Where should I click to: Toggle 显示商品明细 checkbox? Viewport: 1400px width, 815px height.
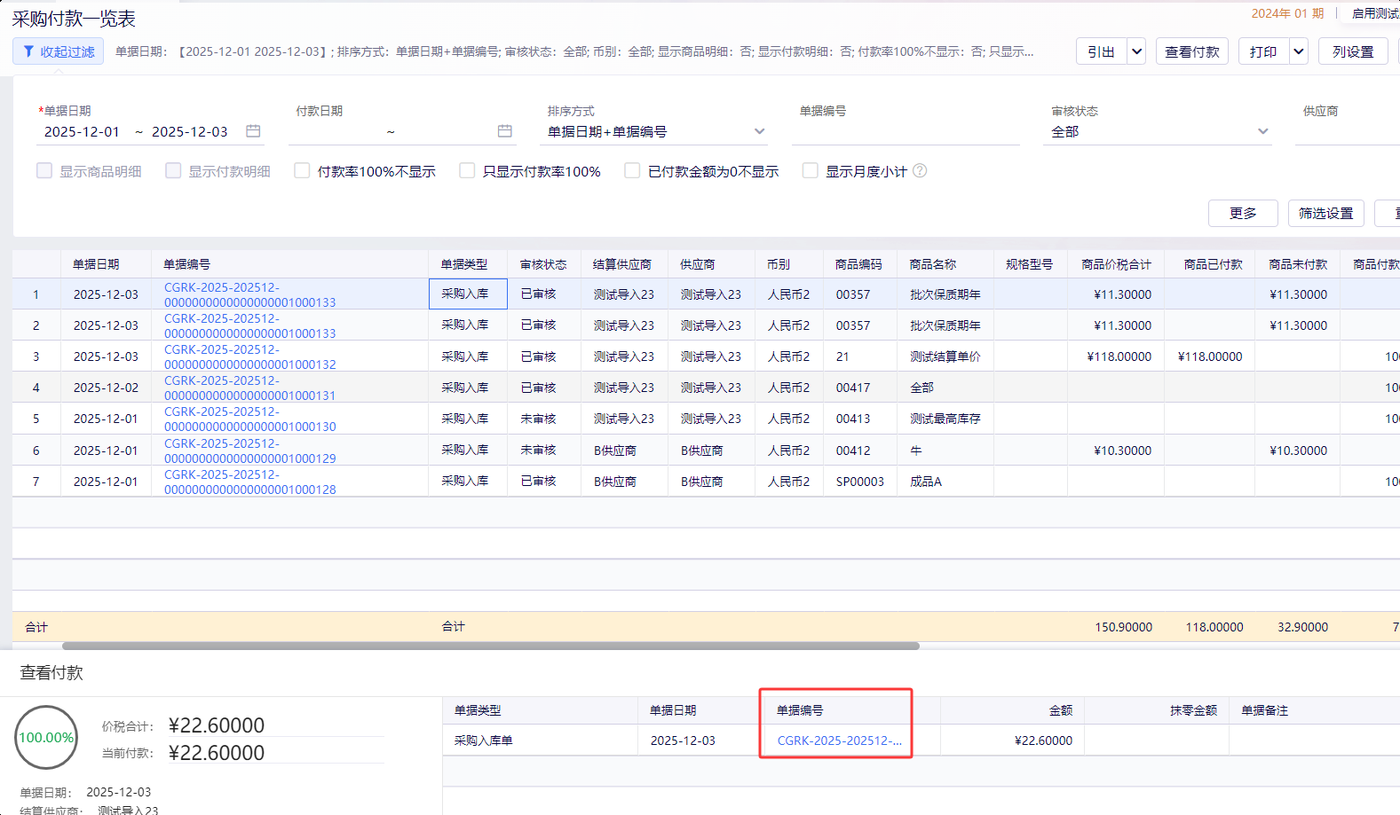pos(44,171)
